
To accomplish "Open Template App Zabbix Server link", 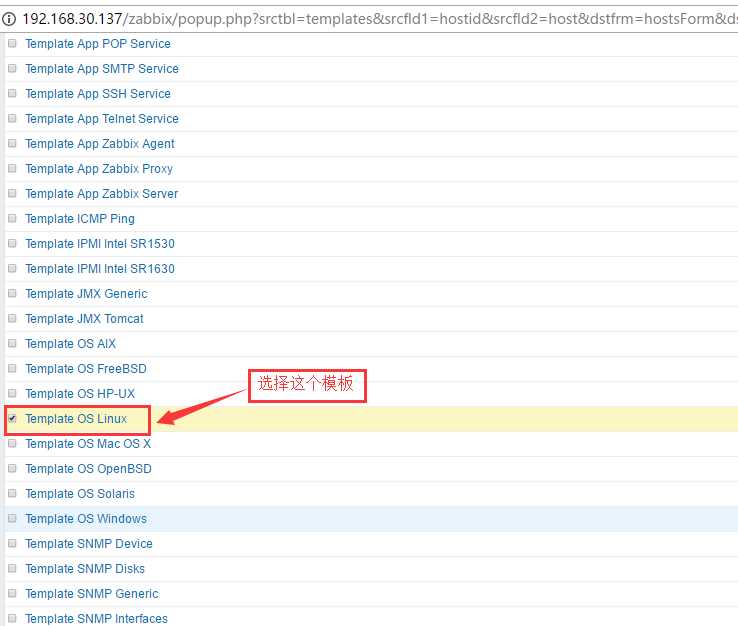I will pyautogui.click(x=102, y=193).
